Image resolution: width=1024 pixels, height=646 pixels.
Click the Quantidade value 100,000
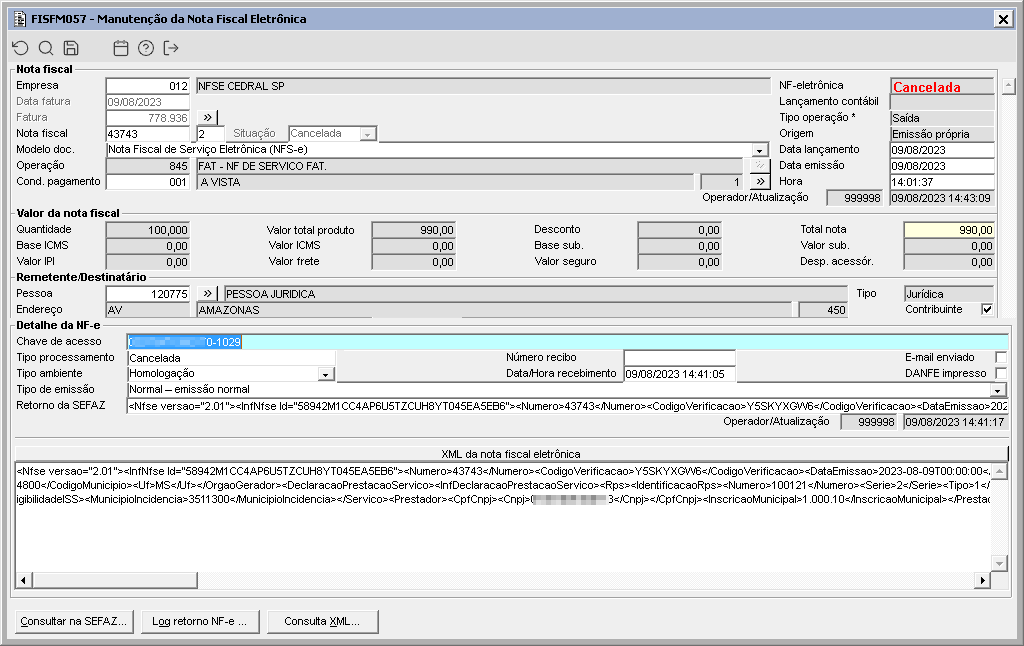click(x=148, y=230)
